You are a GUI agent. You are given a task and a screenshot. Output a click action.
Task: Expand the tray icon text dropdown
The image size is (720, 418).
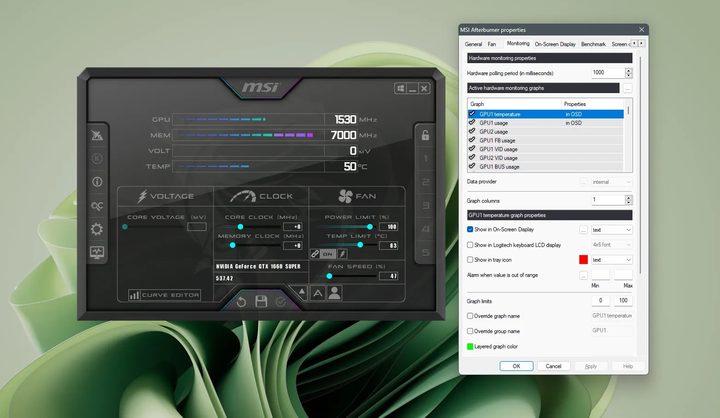coord(612,259)
